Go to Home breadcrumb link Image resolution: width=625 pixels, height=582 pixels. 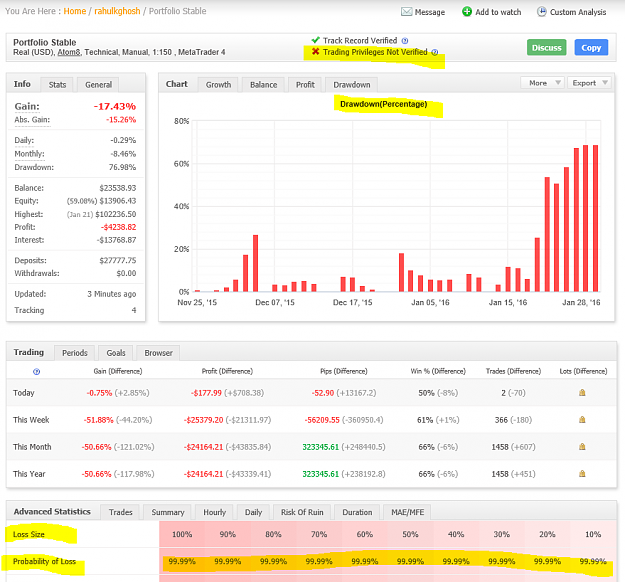click(75, 11)
